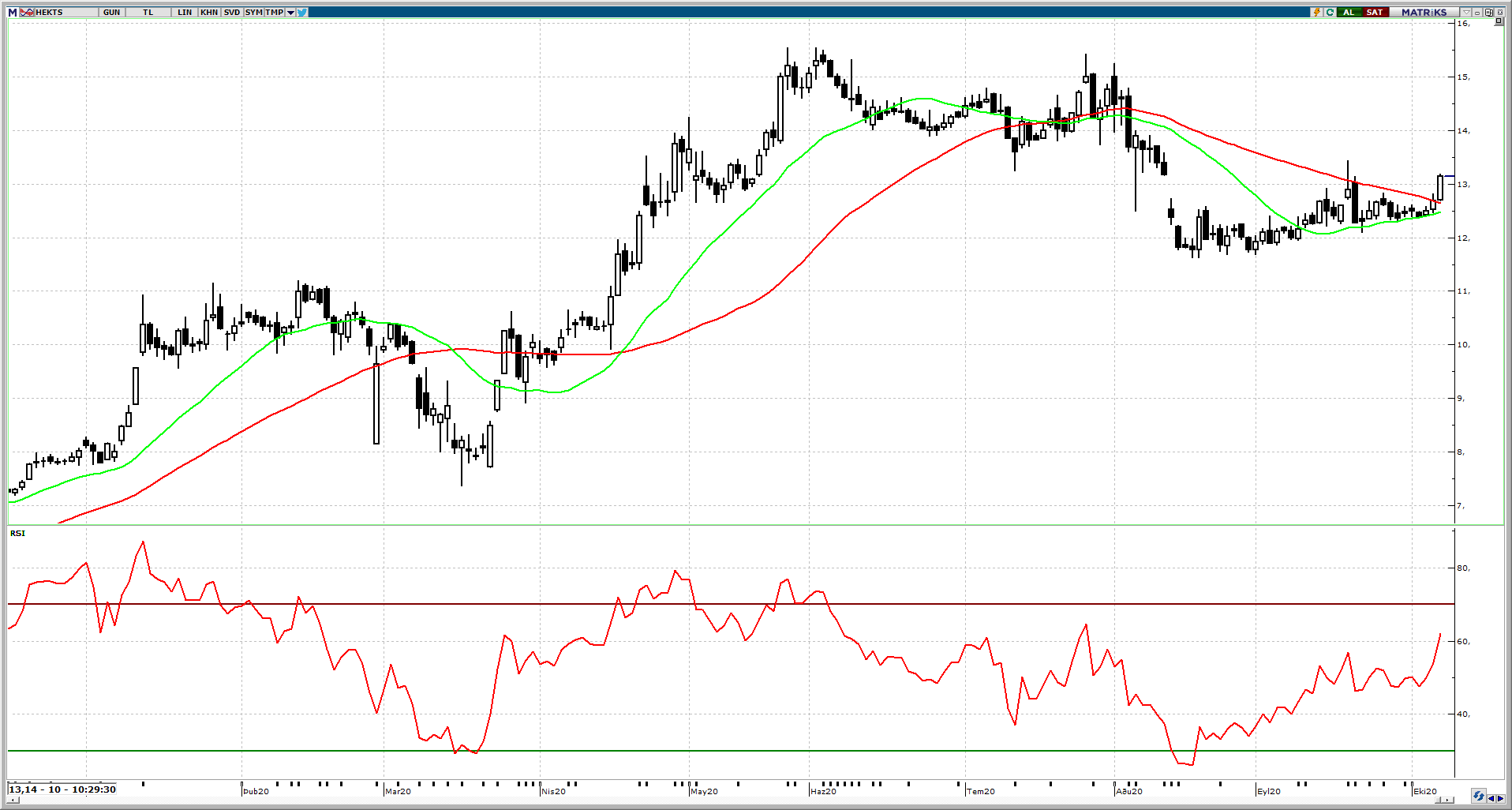Click the Eki20 date axis label
The image size is (1512, 810).
1425,791
